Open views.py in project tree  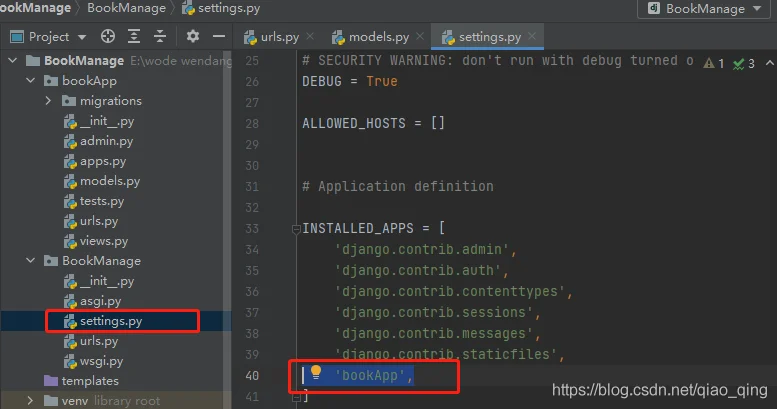coord(96,241)
